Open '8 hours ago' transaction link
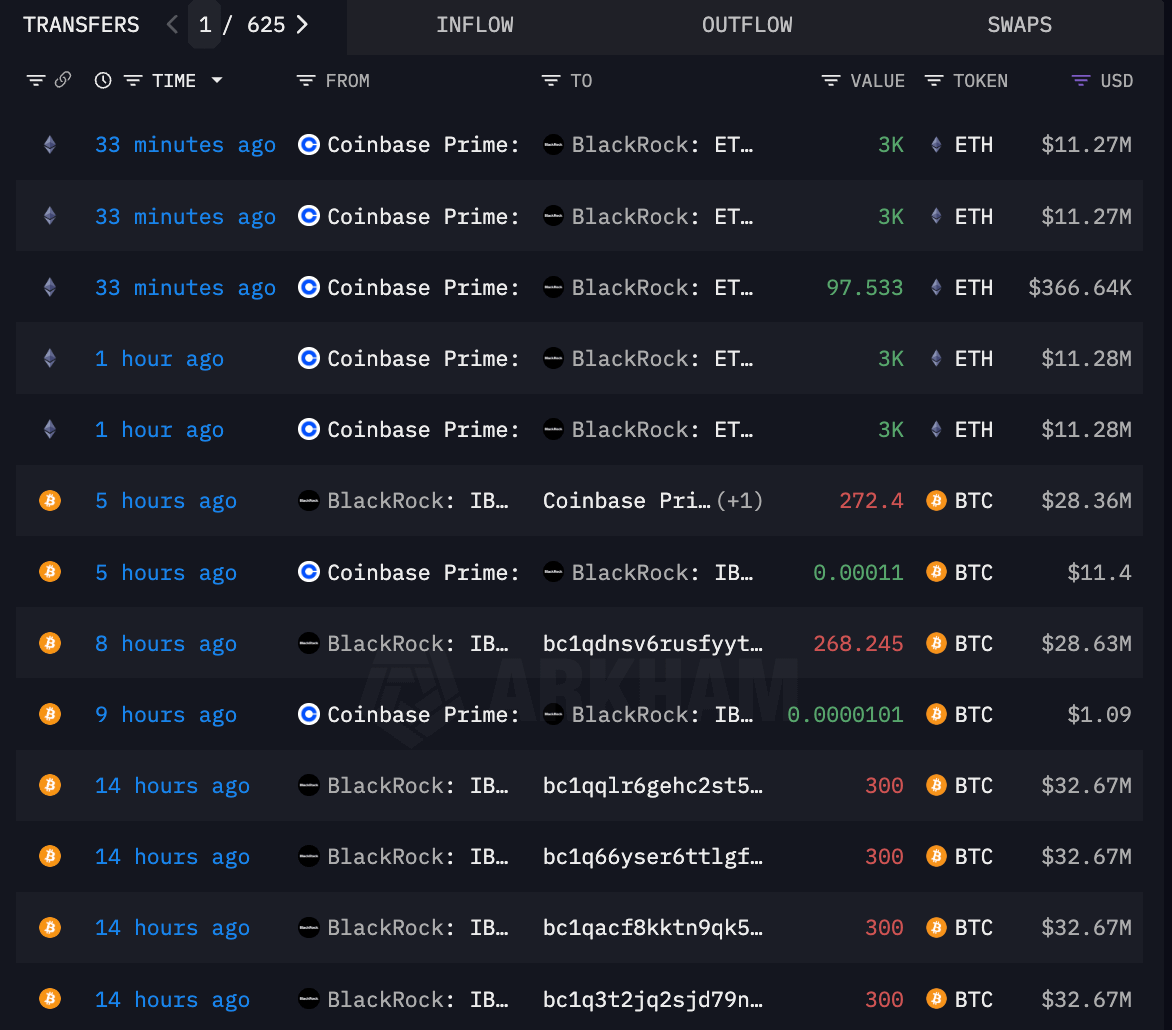Image resolution: width=1172 pixels, height=1030 pixels. tap(166, 644)
